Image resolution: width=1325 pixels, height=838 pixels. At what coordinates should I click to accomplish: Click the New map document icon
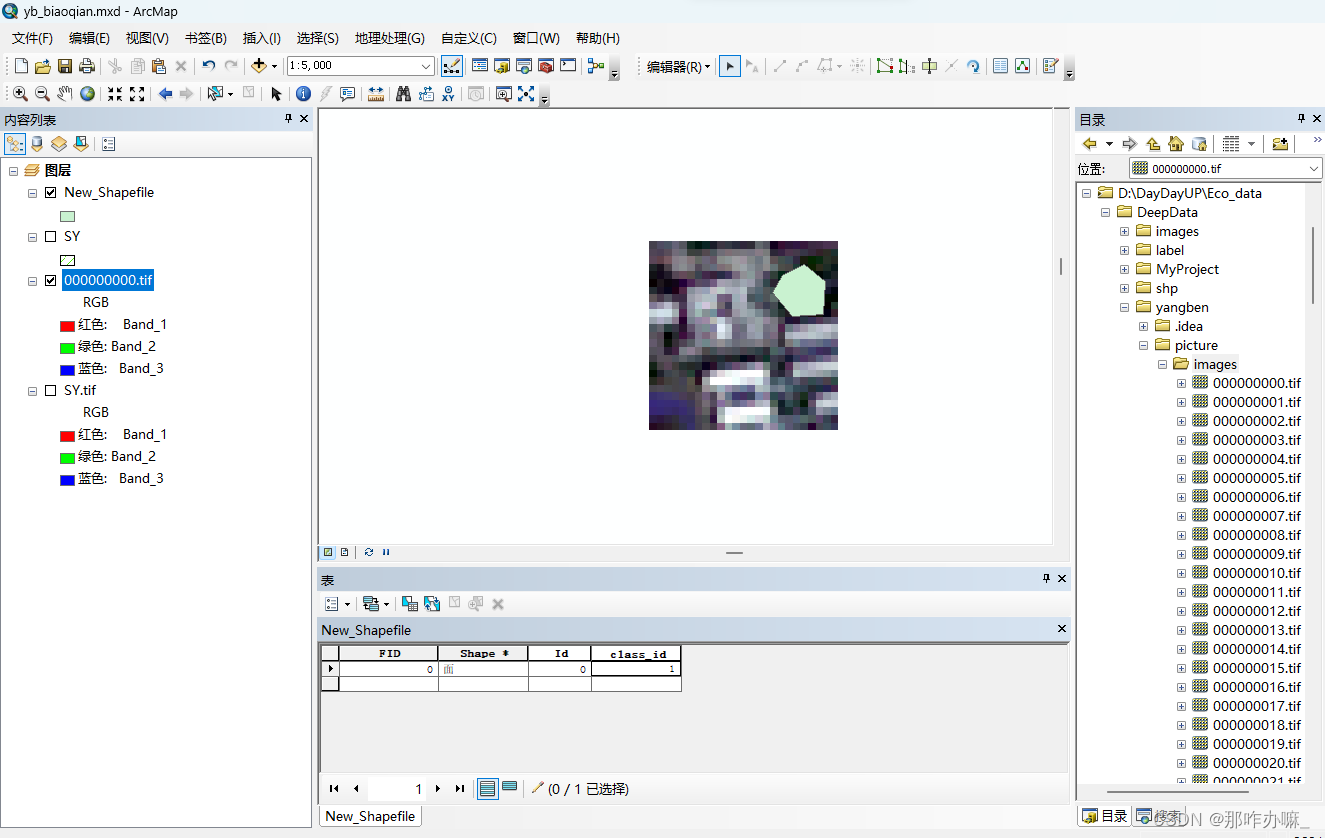[21, 66]
